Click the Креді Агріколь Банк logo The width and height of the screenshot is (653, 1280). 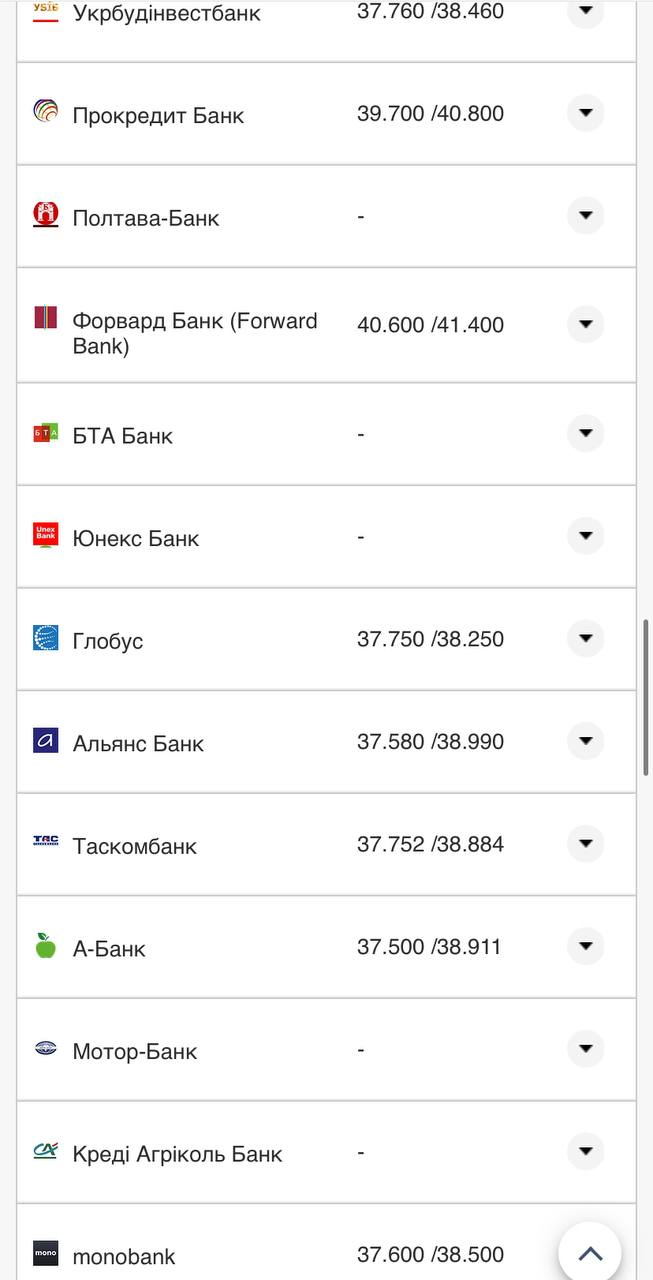[x=46, y=1151]
